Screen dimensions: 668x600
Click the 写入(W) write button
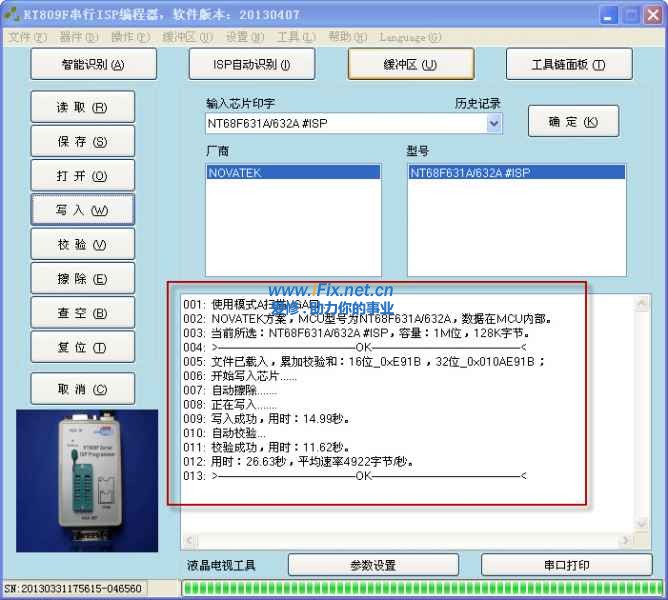[82, 210]
